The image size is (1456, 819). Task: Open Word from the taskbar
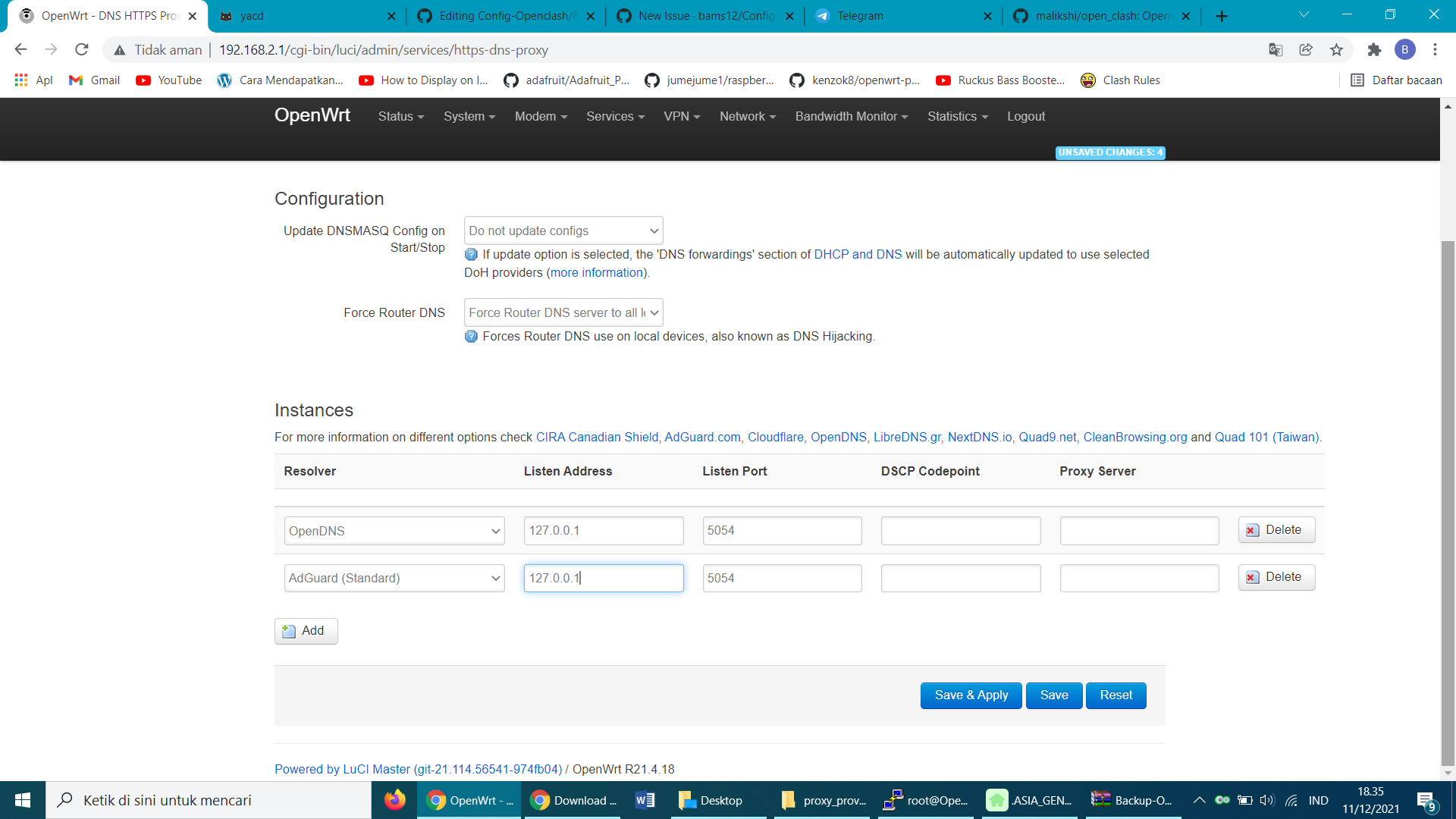pos(645,800)
